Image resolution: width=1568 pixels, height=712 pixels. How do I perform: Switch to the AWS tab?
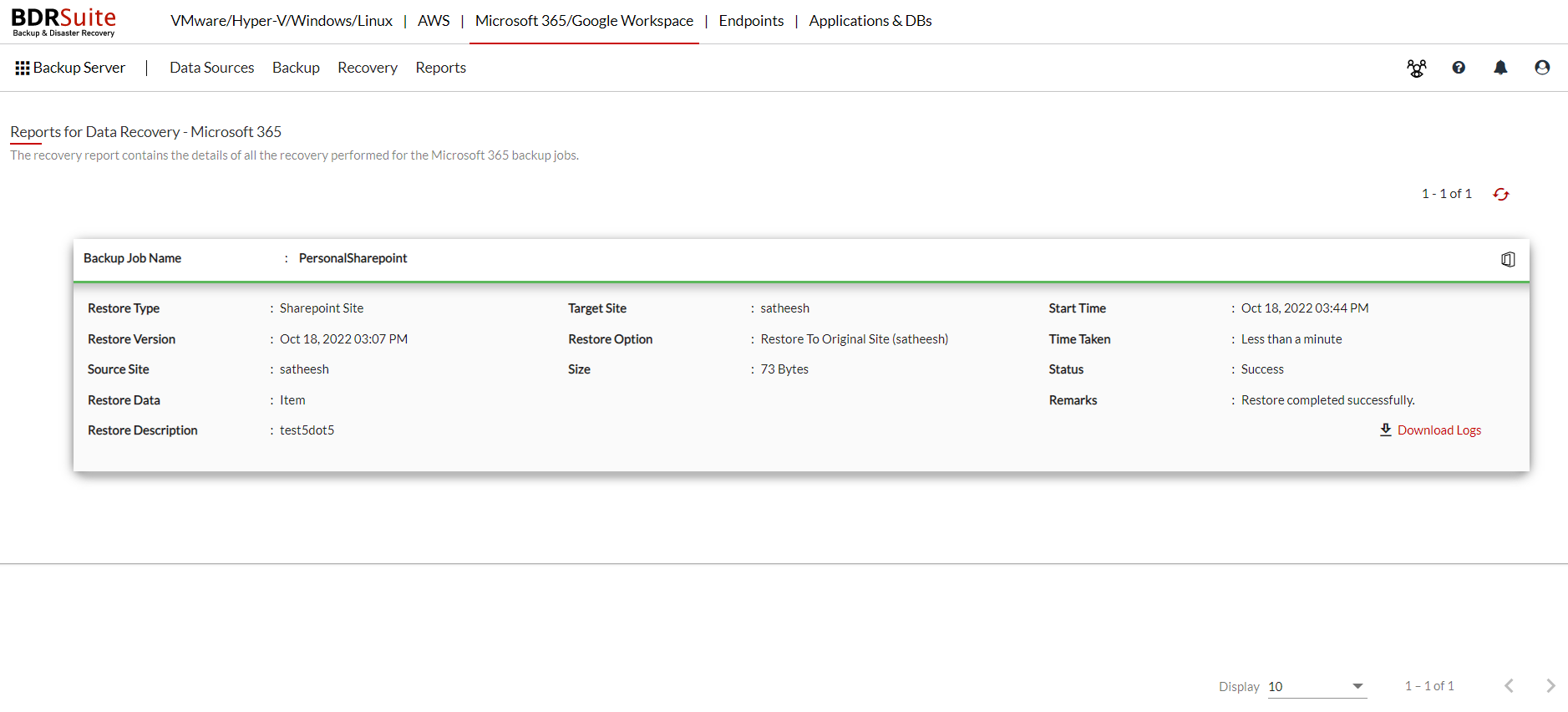click(x=434, y=21)
